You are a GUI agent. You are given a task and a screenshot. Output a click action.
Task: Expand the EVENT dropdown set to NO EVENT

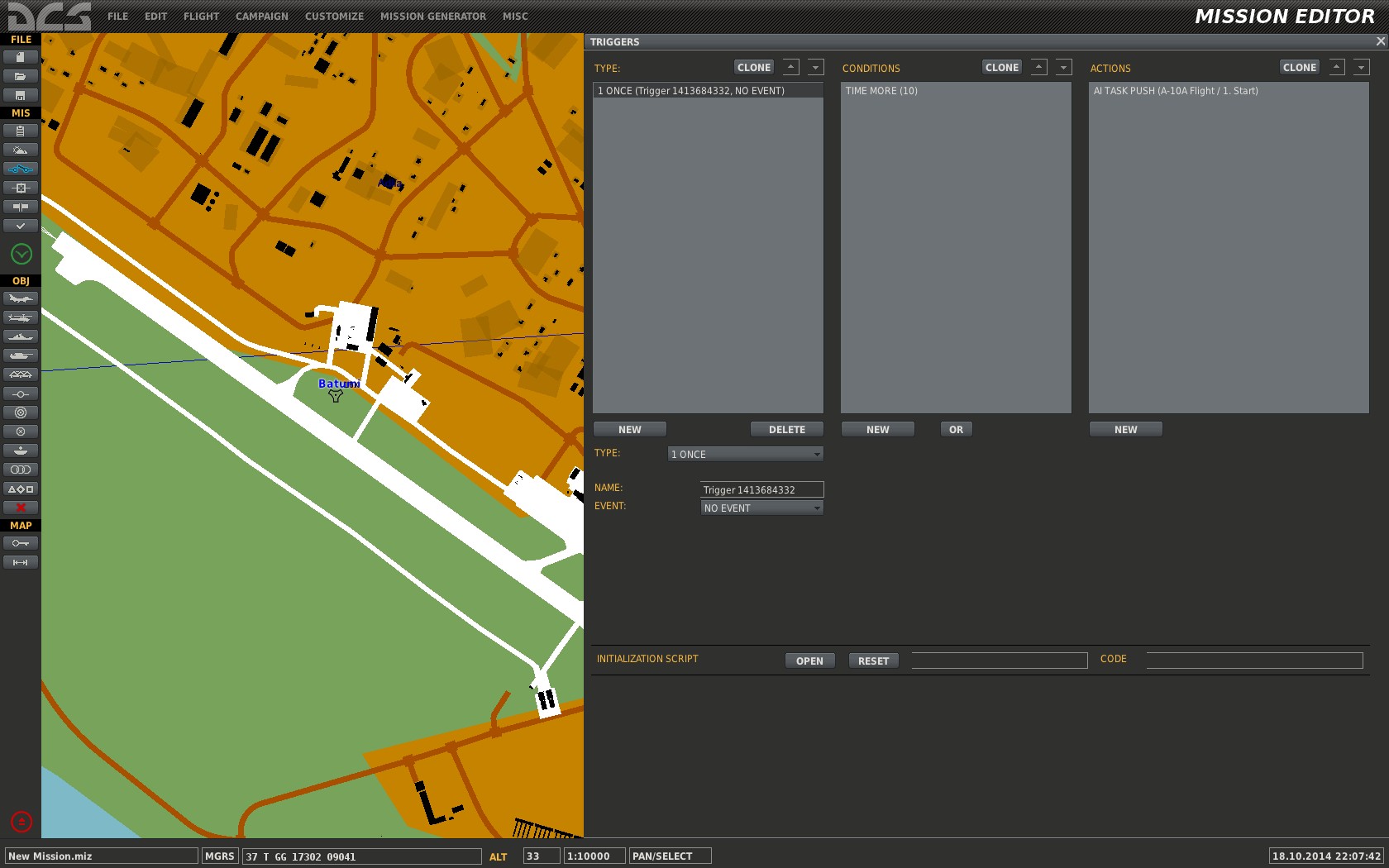(761, 508)
